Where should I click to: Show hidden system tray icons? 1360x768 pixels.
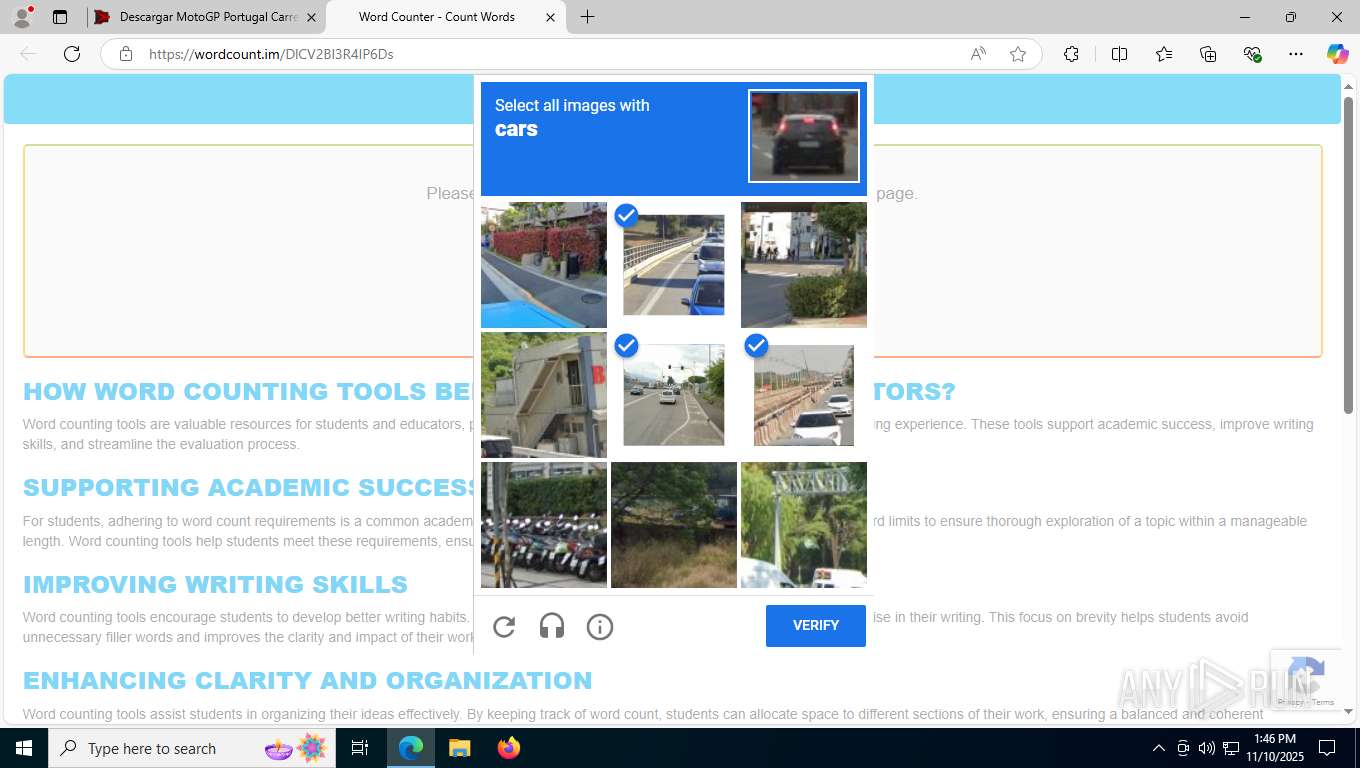(x=1158, y=748)
